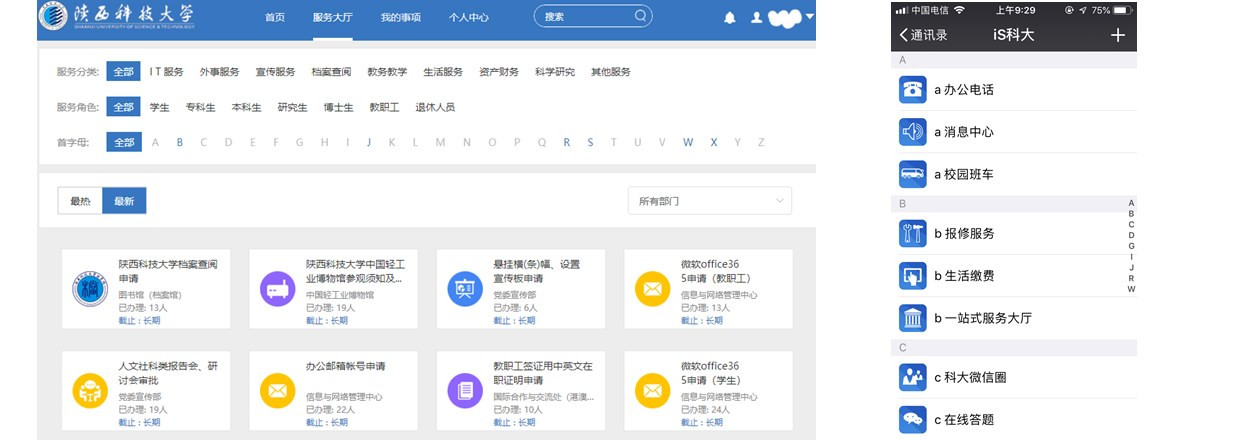Switch to the 我的事项 tab
The width and height of the screenshot is (1244, 440).
pos(400,18)
